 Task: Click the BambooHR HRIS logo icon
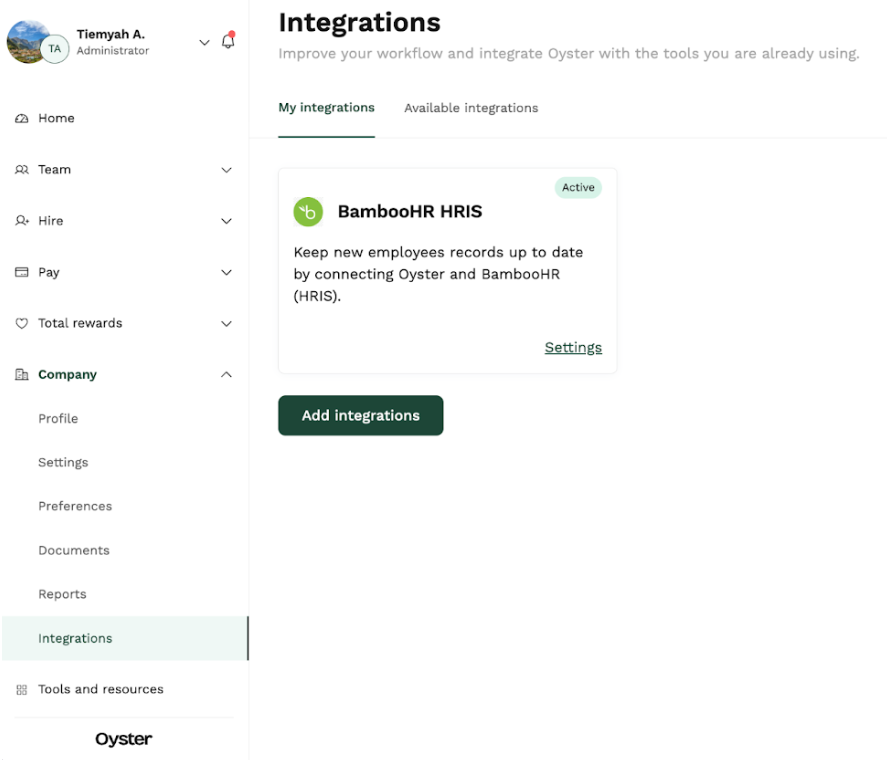click(307, 211)
